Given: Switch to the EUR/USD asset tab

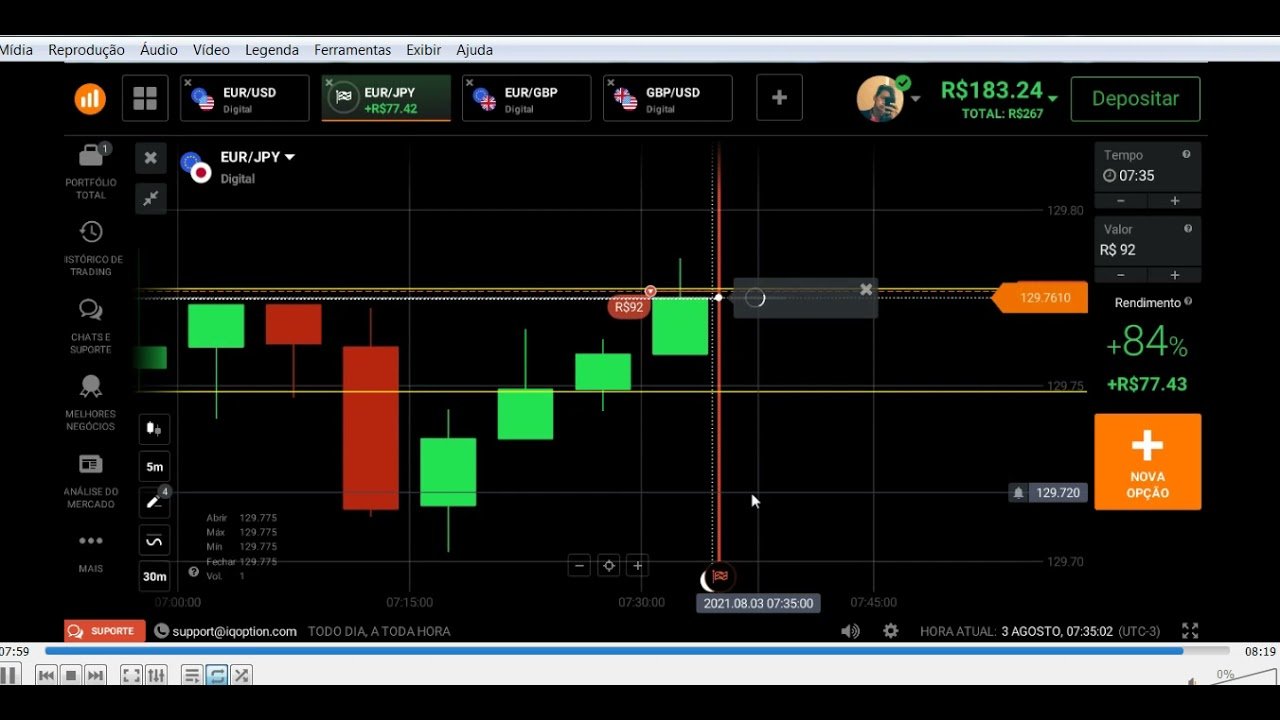Looking at the screenshot, I should 245,99.
